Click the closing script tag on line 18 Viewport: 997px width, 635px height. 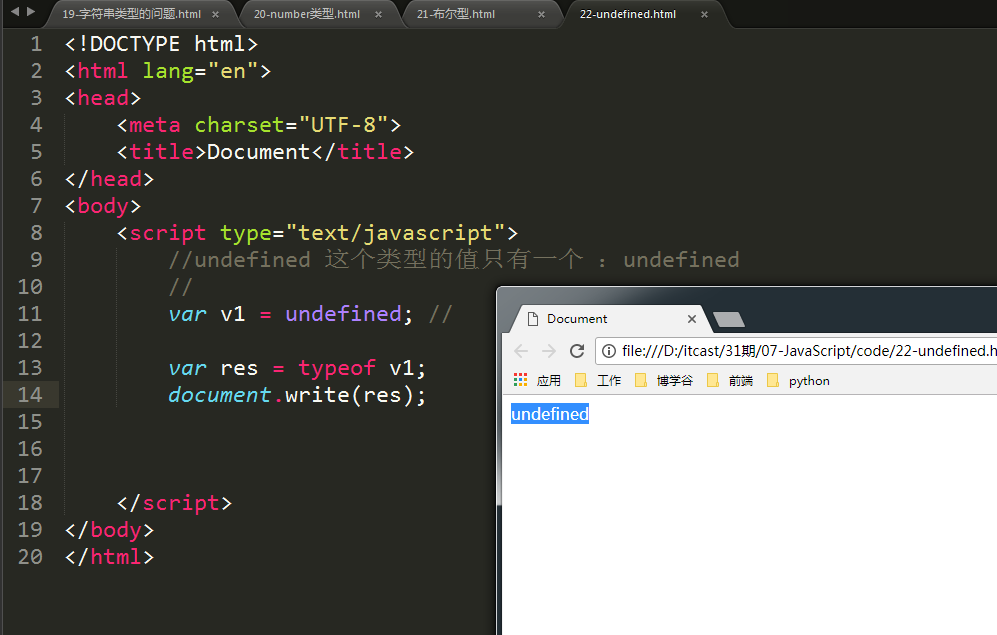(x=174, y=503)
